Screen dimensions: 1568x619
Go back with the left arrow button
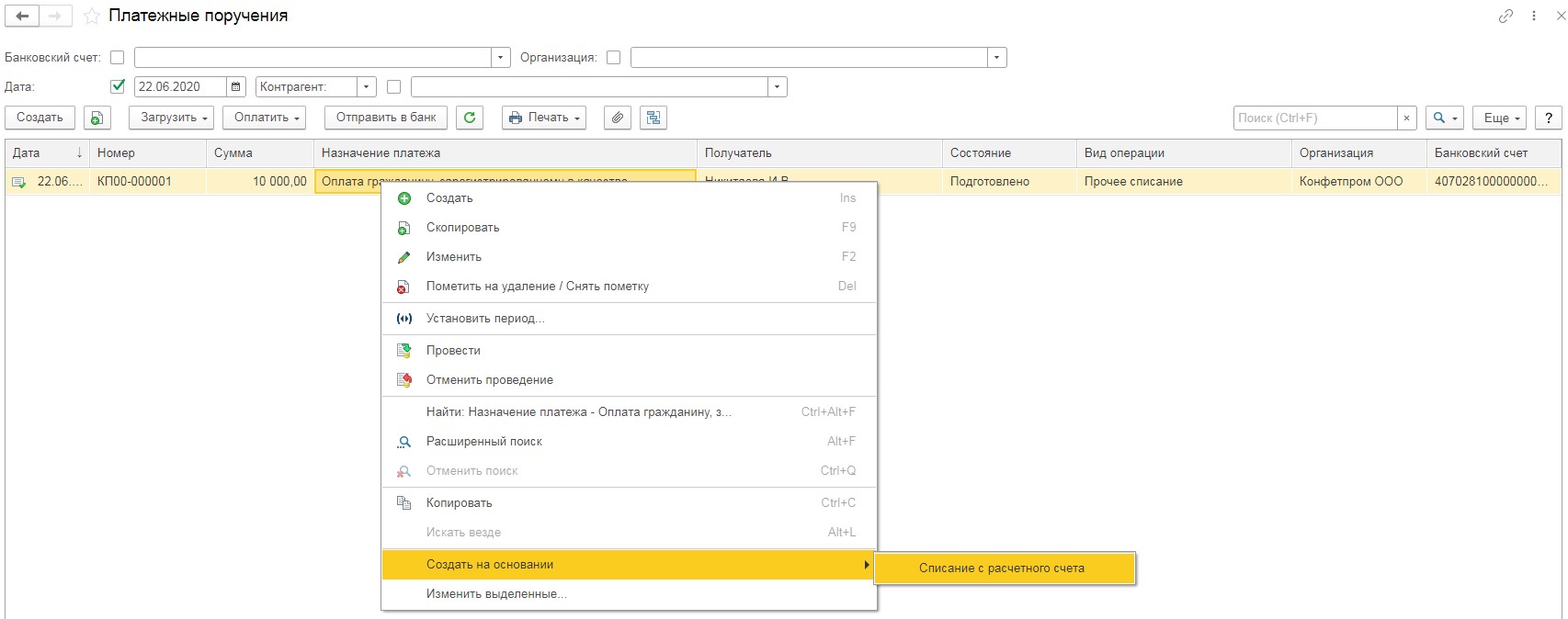tap(22, 17)
